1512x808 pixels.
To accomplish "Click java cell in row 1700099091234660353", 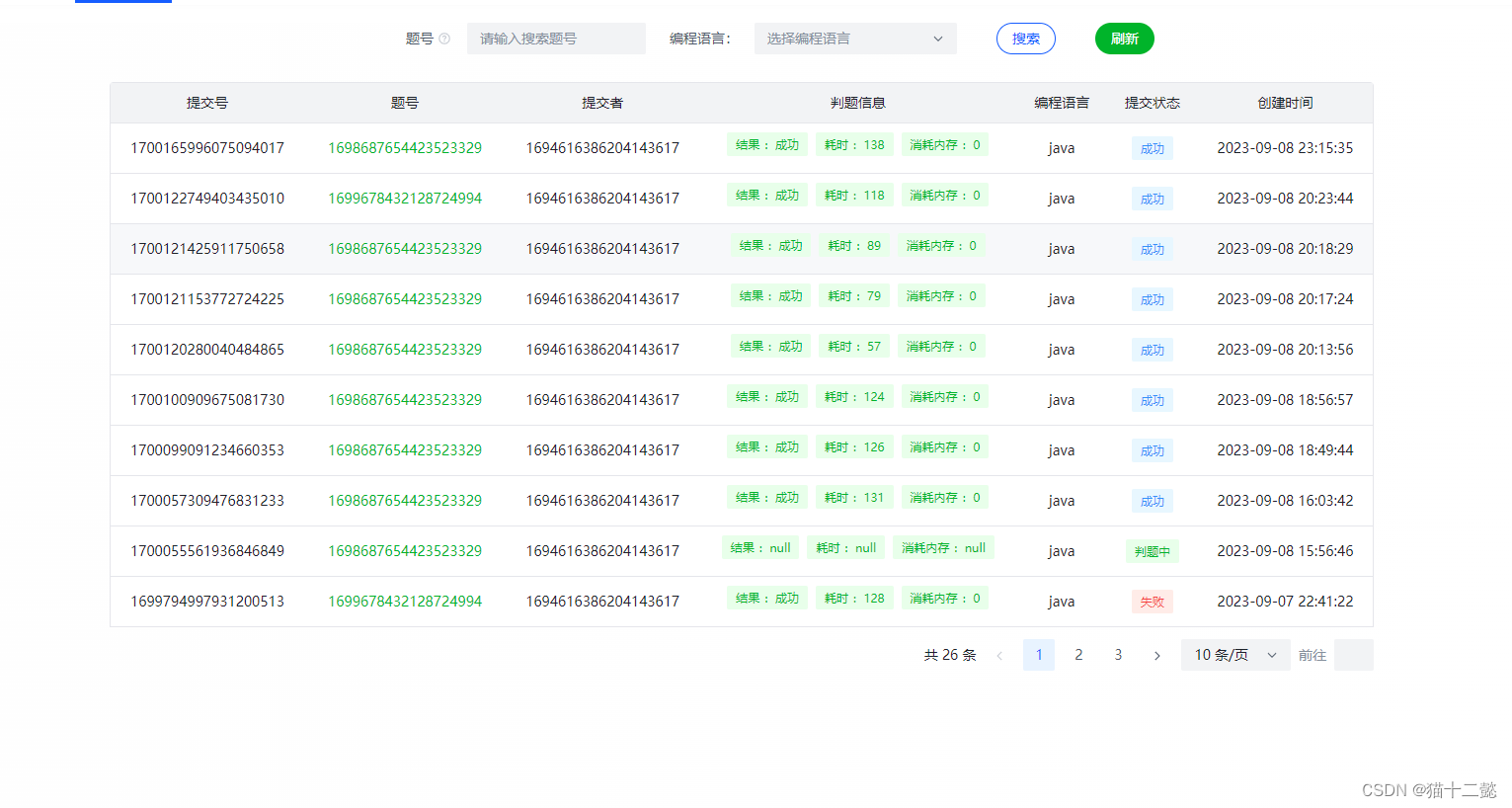I will [x=1062, y=450].
